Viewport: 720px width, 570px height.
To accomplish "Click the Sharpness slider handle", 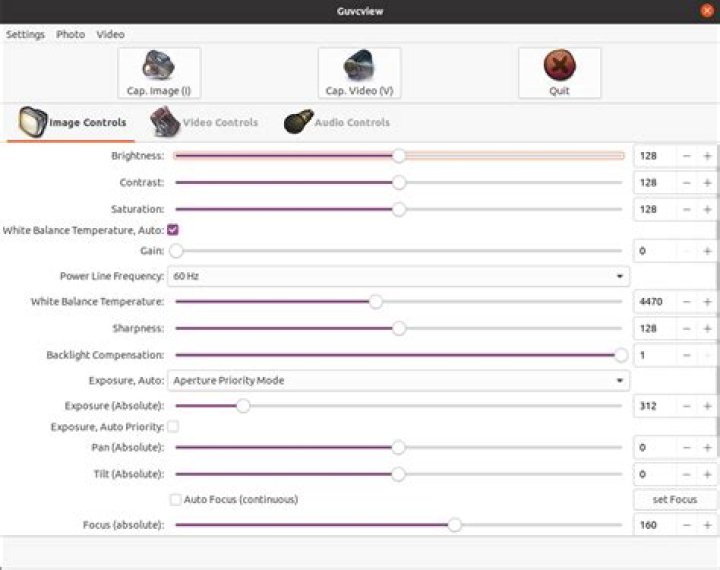I will point(399,328).
